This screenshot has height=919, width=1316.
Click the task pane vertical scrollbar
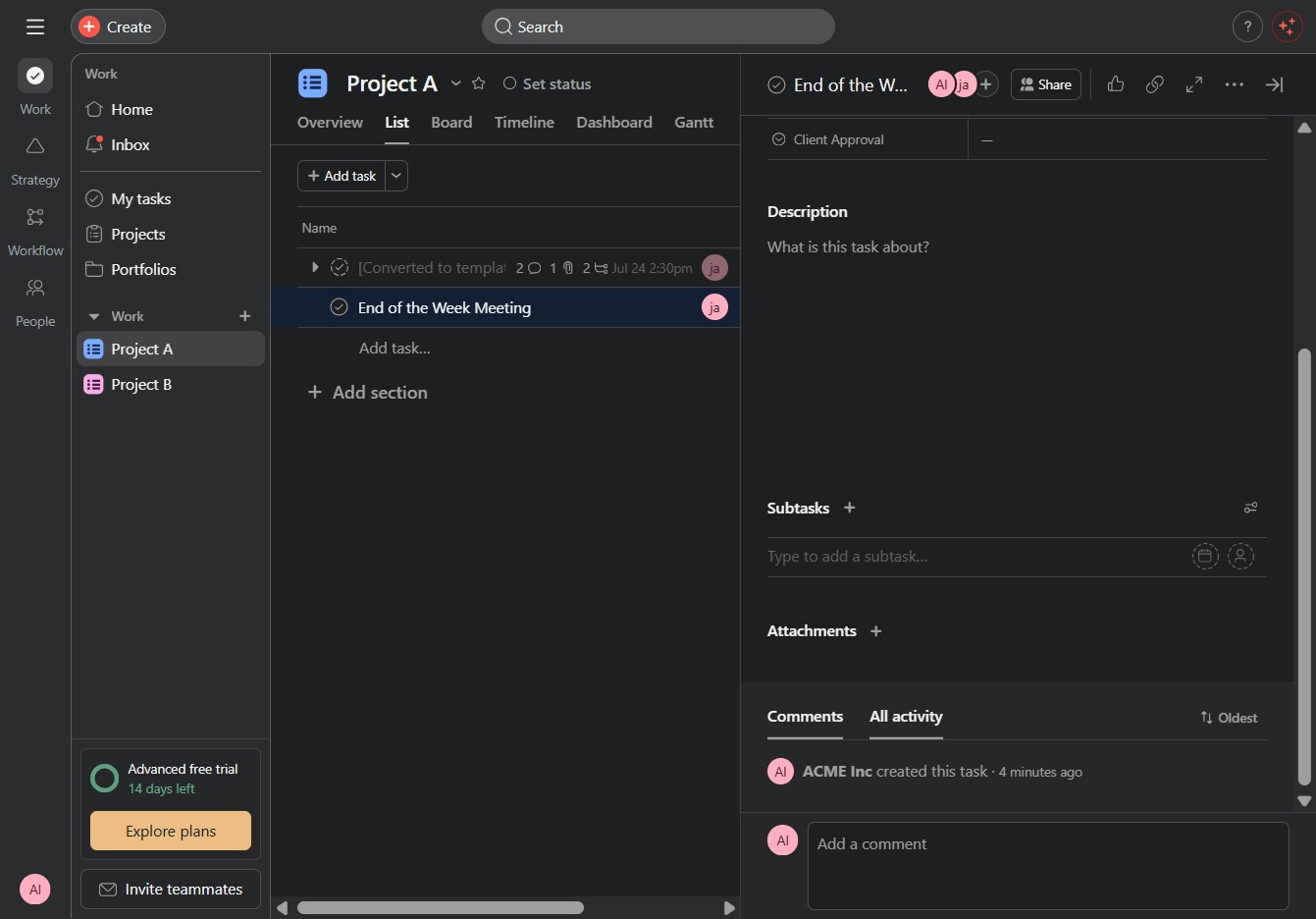tap(1304, 567)
